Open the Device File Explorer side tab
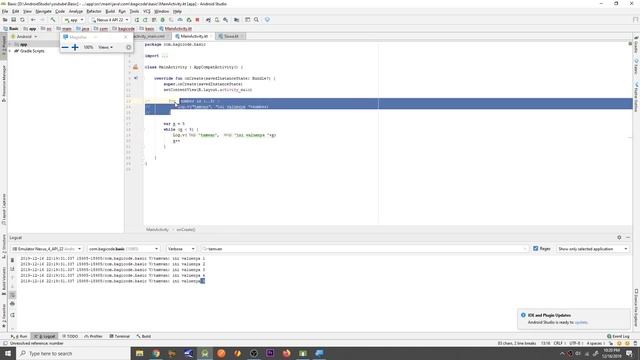This screenshot has width=640, height=360. [x=636, y=309]
